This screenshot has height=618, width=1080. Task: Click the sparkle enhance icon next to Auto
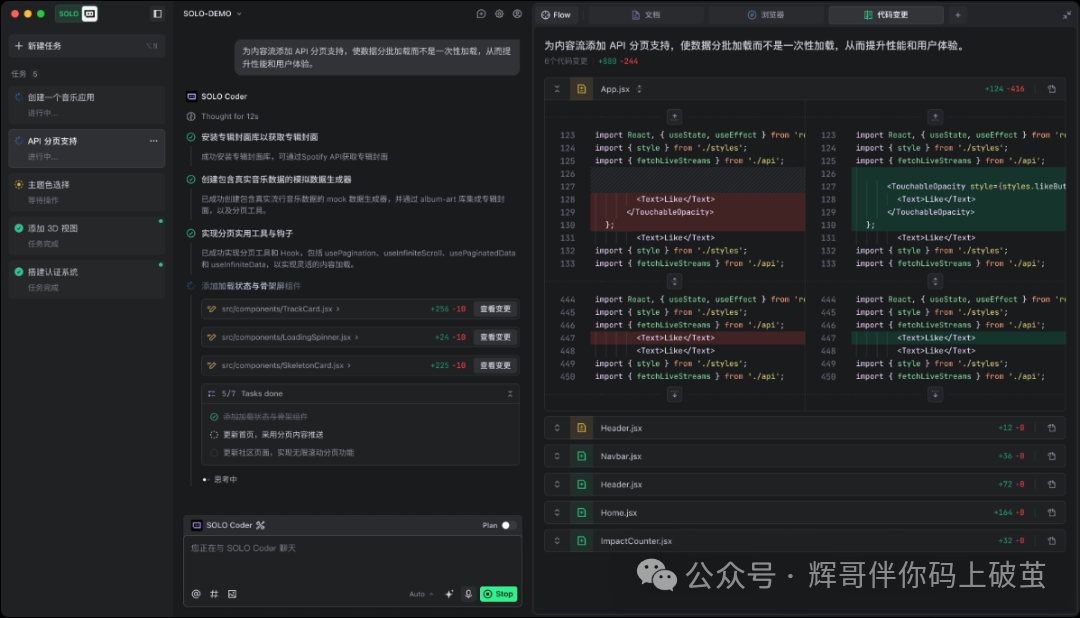(x=449, y=593)
